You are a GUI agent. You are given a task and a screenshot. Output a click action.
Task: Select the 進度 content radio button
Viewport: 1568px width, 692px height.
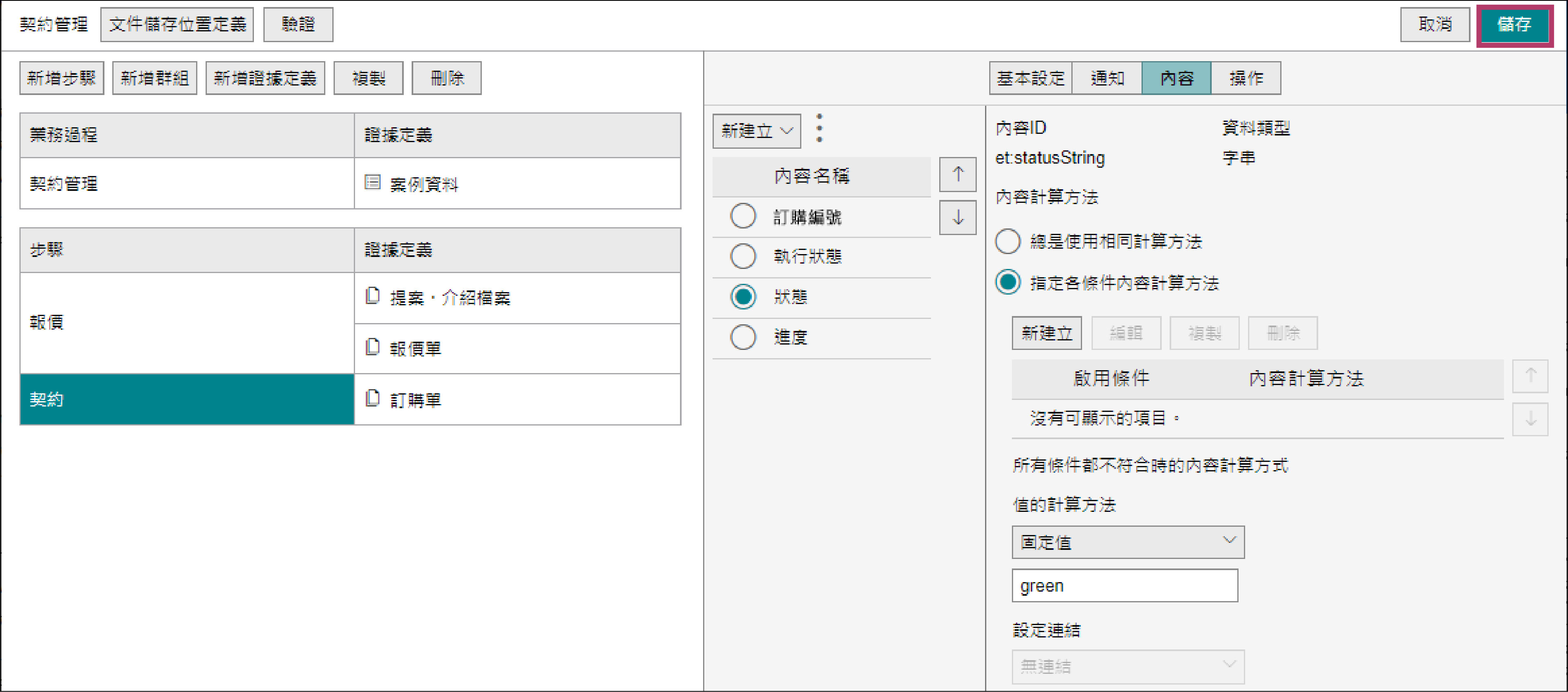click(x=743, y=337)
